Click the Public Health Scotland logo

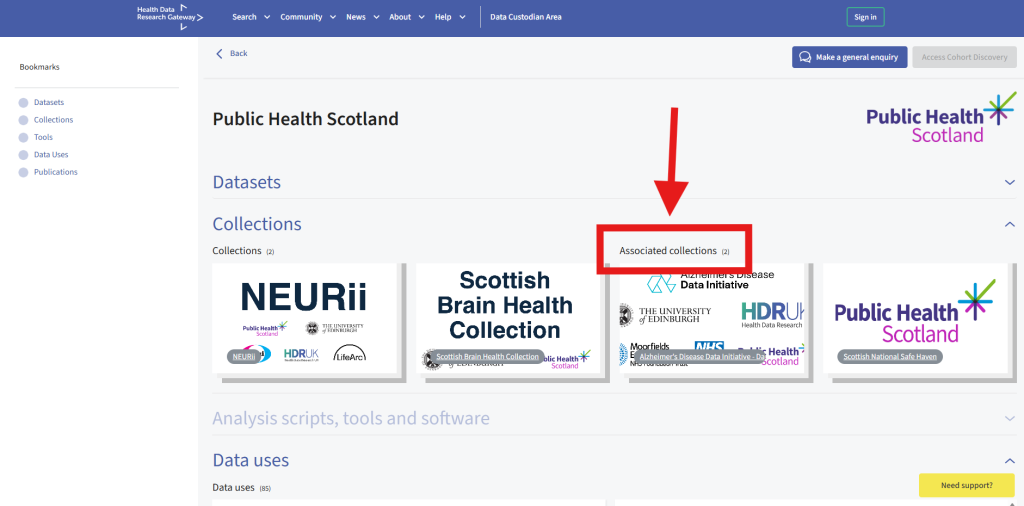point(942,118)
